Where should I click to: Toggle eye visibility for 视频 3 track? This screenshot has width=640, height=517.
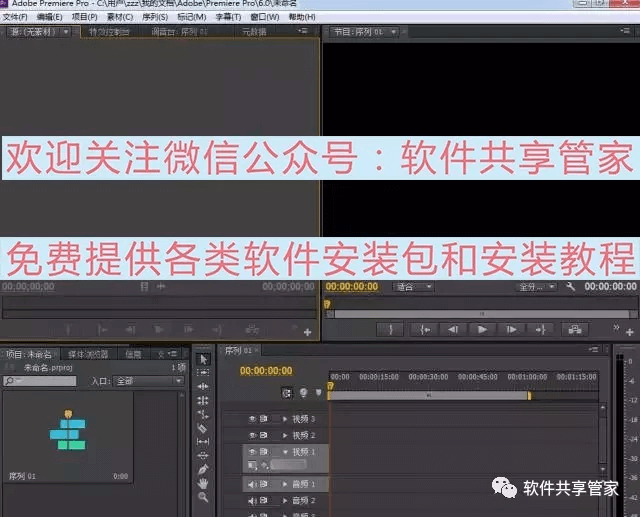click(x=252, y=419)
